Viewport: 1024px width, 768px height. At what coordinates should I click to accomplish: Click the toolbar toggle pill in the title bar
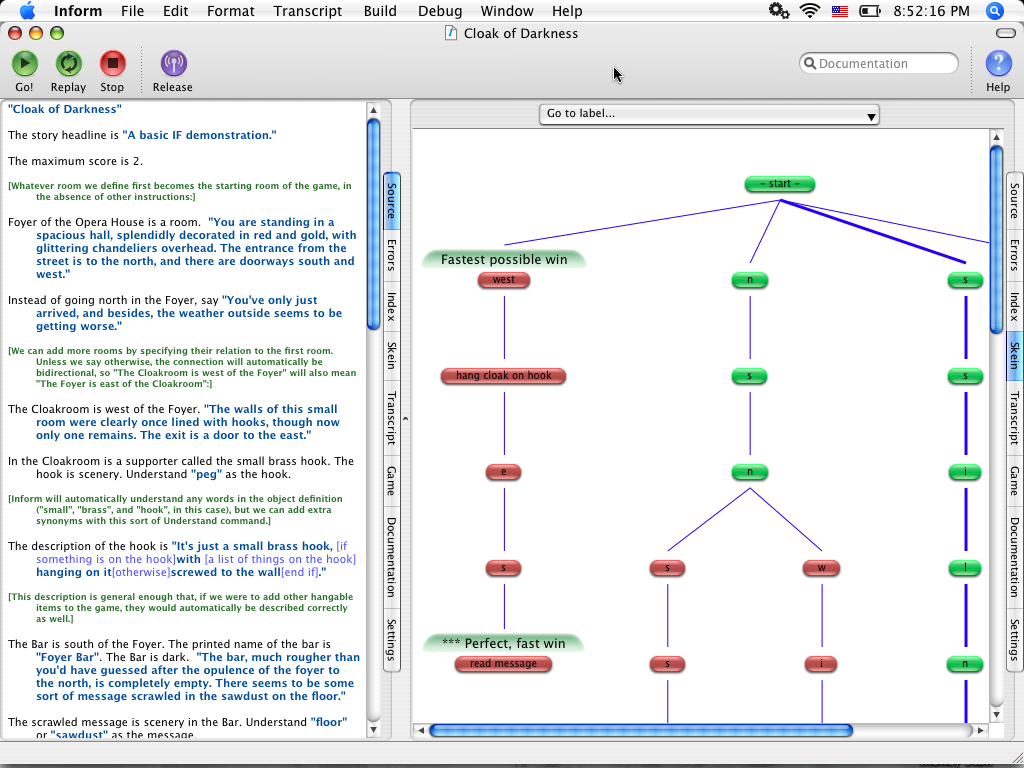point(1006,33)
